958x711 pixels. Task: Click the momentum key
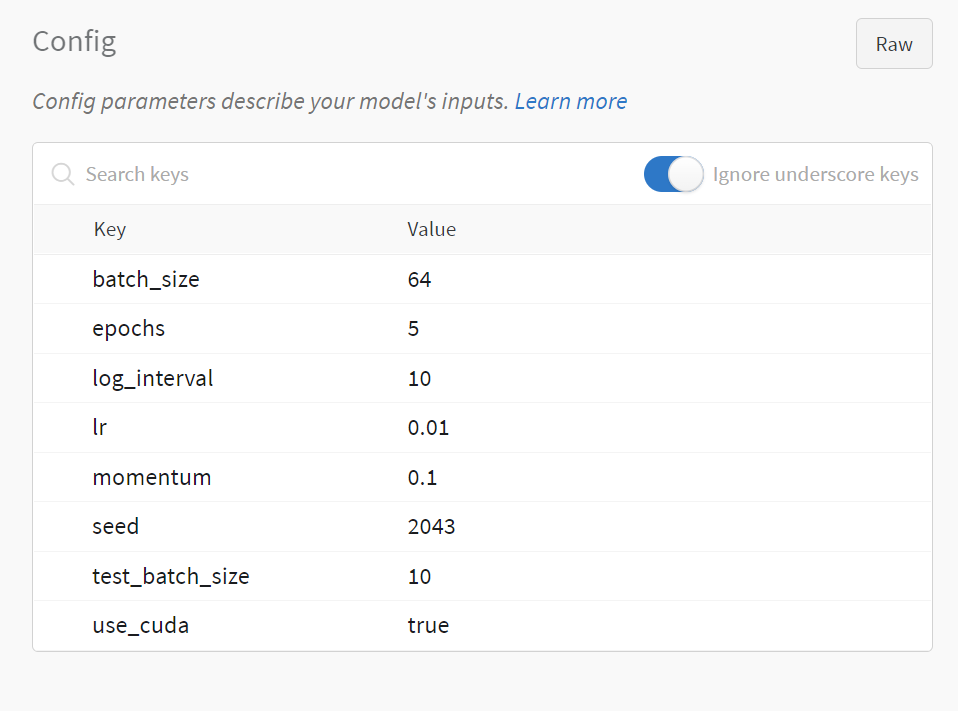pos(152,478)
